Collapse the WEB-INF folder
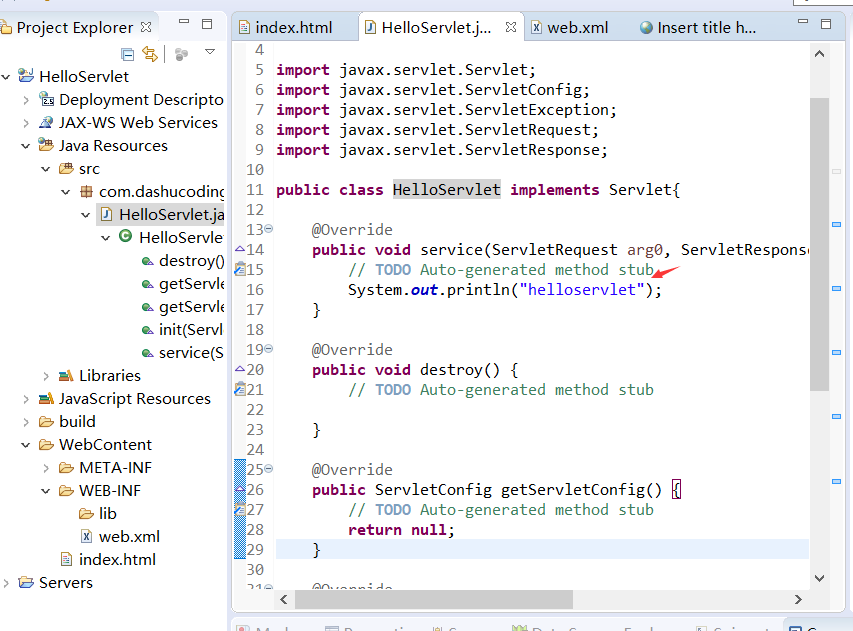853x631 pixels. click(46, 491)
